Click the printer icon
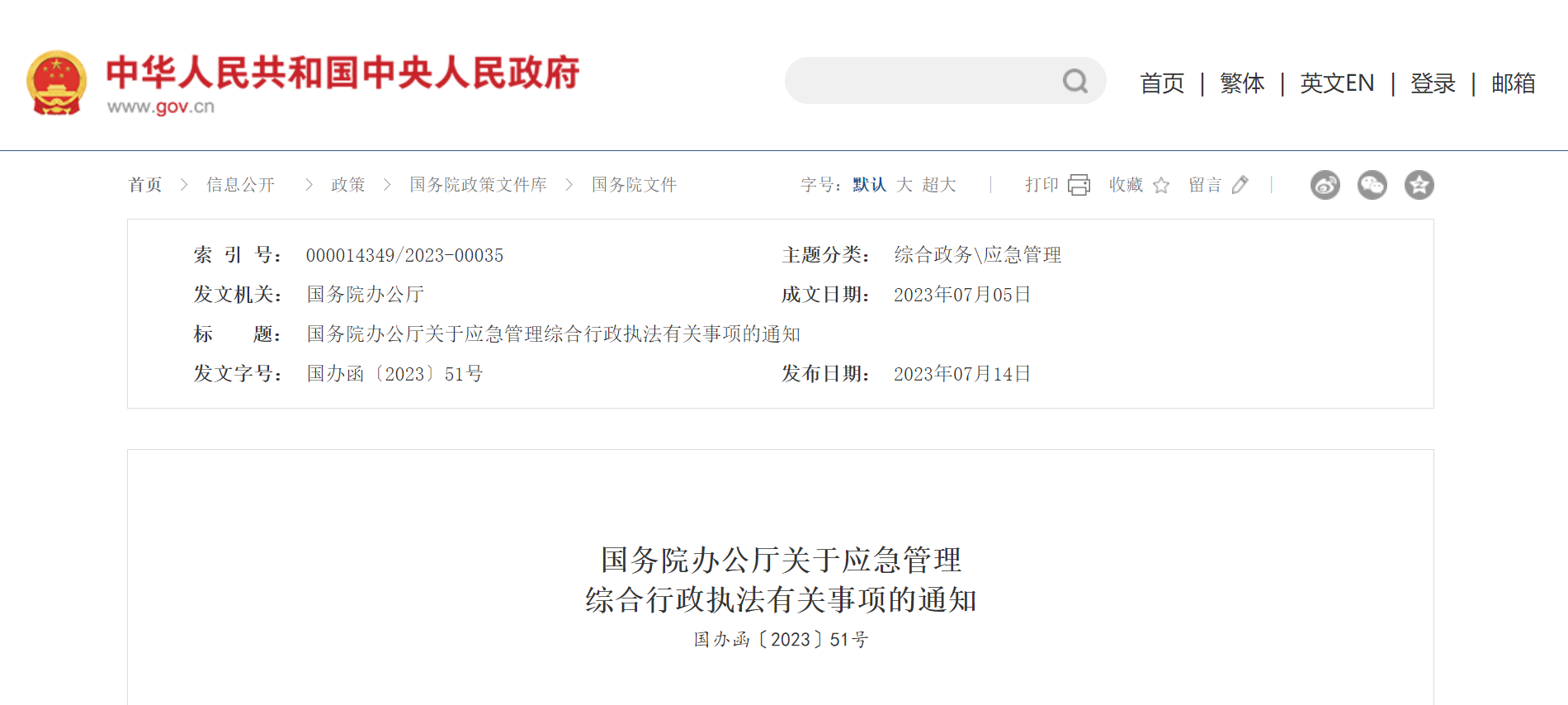This screenshot has width=1568, height=705. (1079, 185)
